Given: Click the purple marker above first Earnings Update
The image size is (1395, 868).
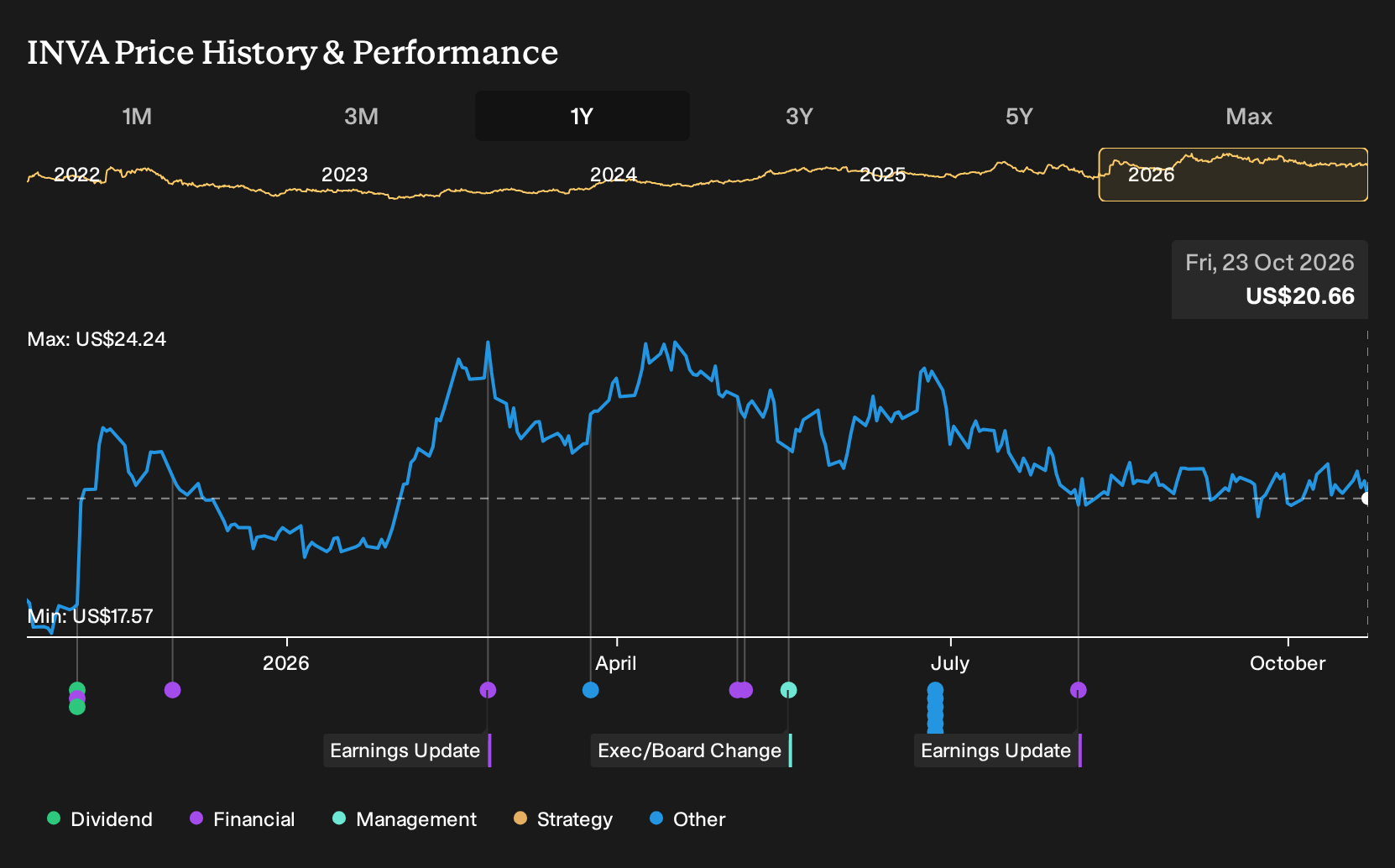Looking at the screenshot, I should pyautogui.click(x=488, y=690).
